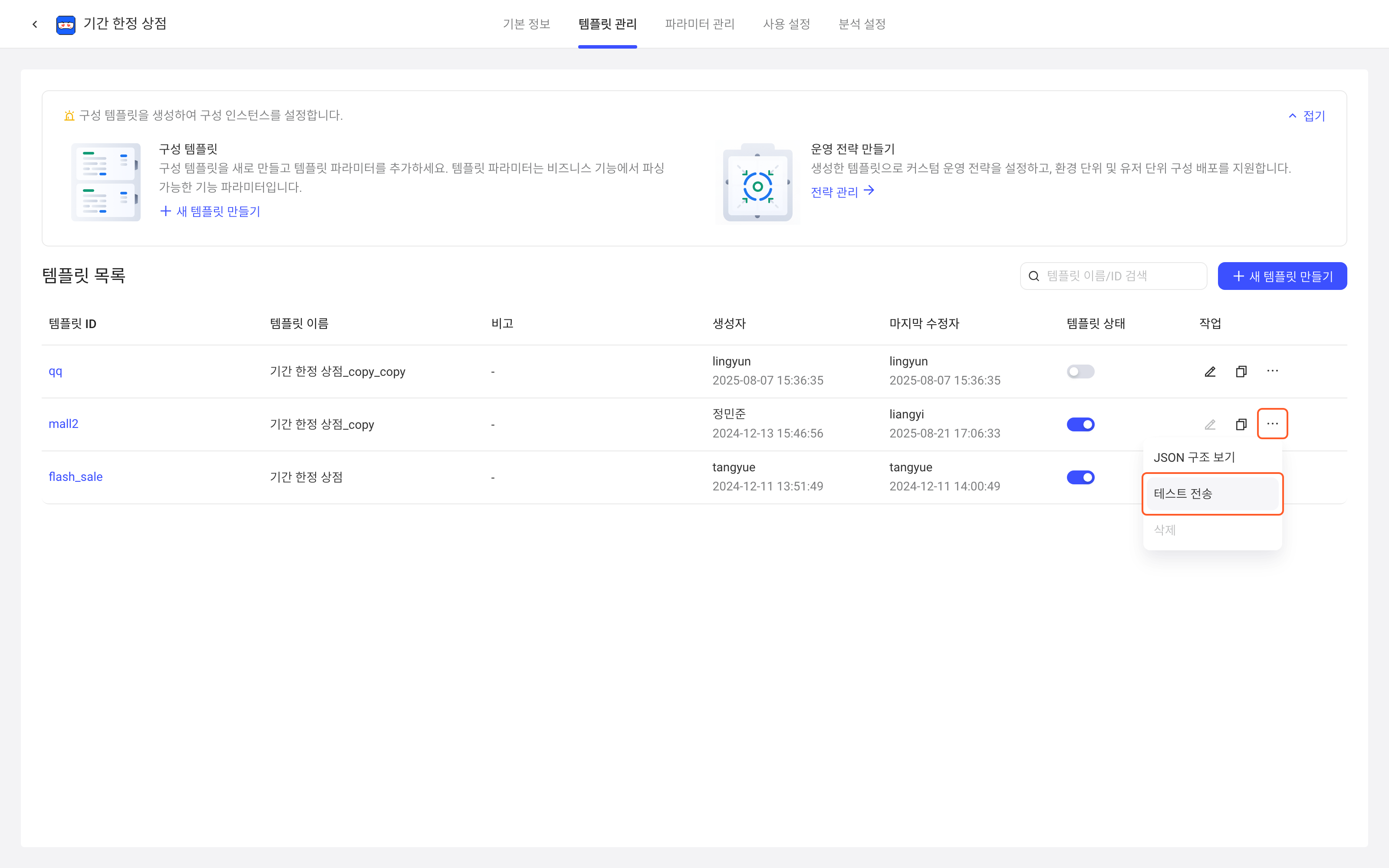Click the 마지막 수정자 column header
Viewport: 1389px width, 868px height.
tap(924, 324)
